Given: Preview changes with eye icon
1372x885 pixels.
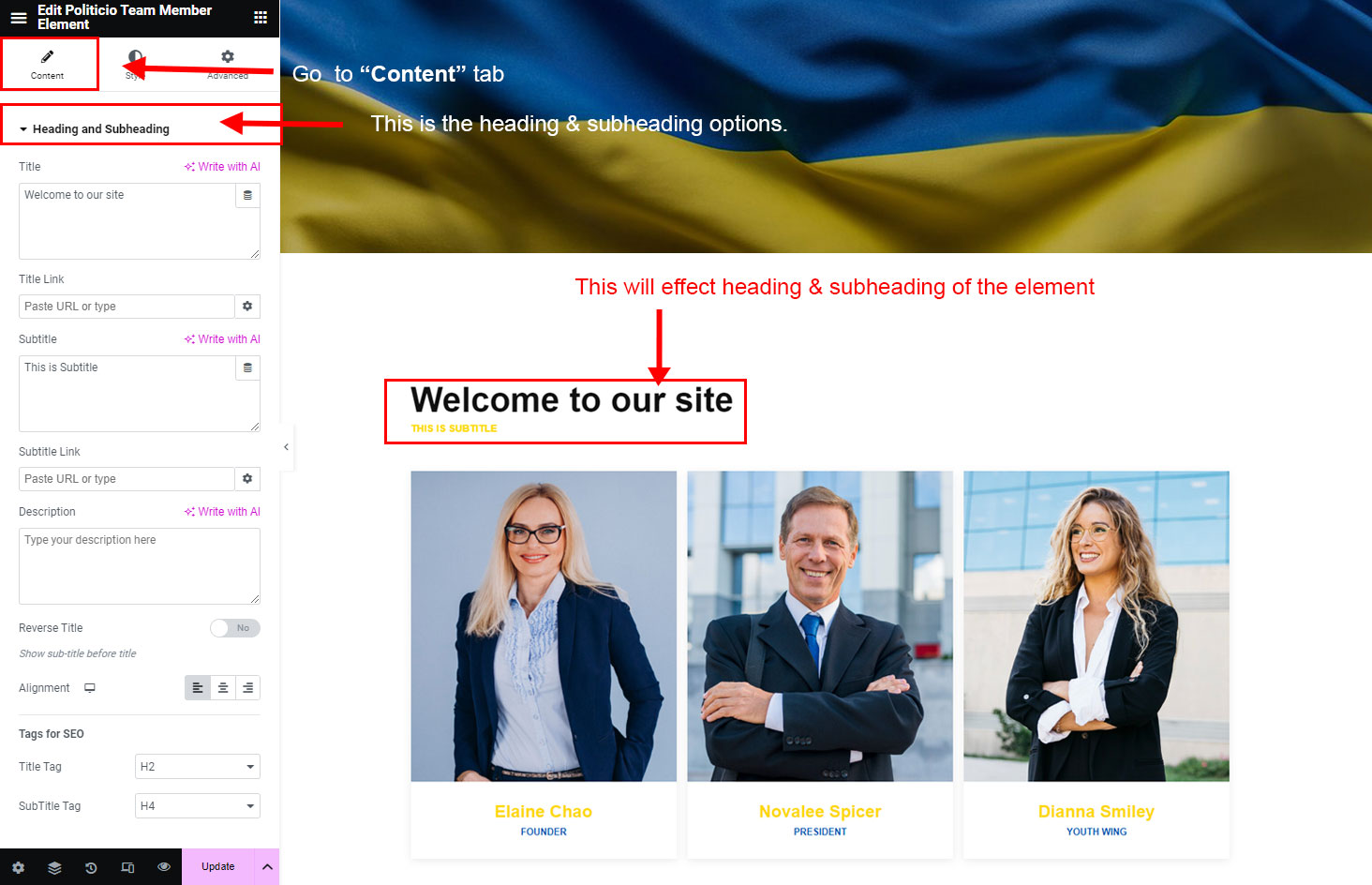Looking at the screenshot, I should click(164, 867).
